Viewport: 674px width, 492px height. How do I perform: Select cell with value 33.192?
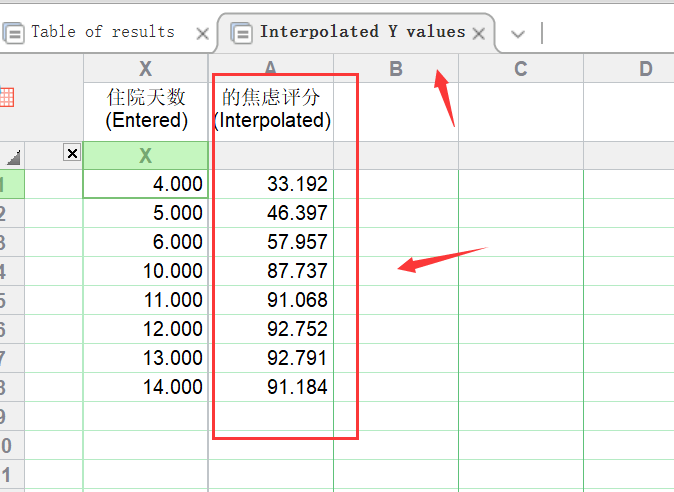[x=271, y=184]
